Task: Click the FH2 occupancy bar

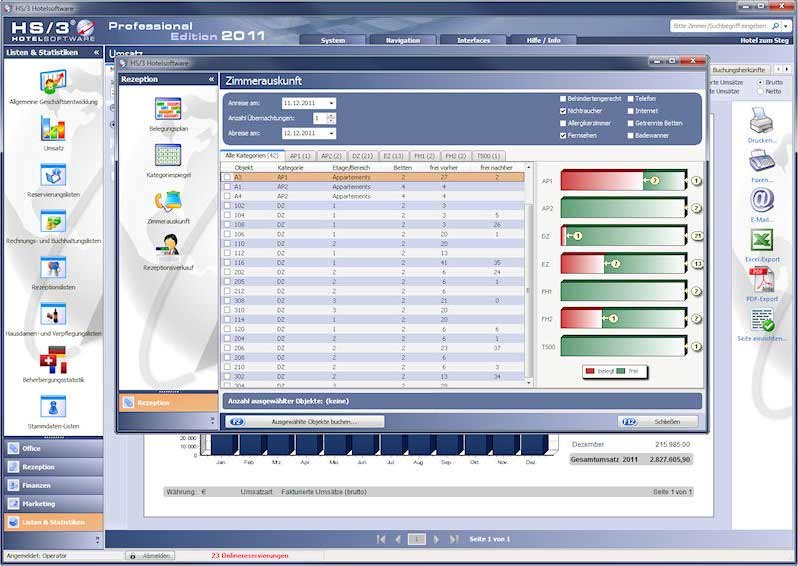Action: point(623,319)
